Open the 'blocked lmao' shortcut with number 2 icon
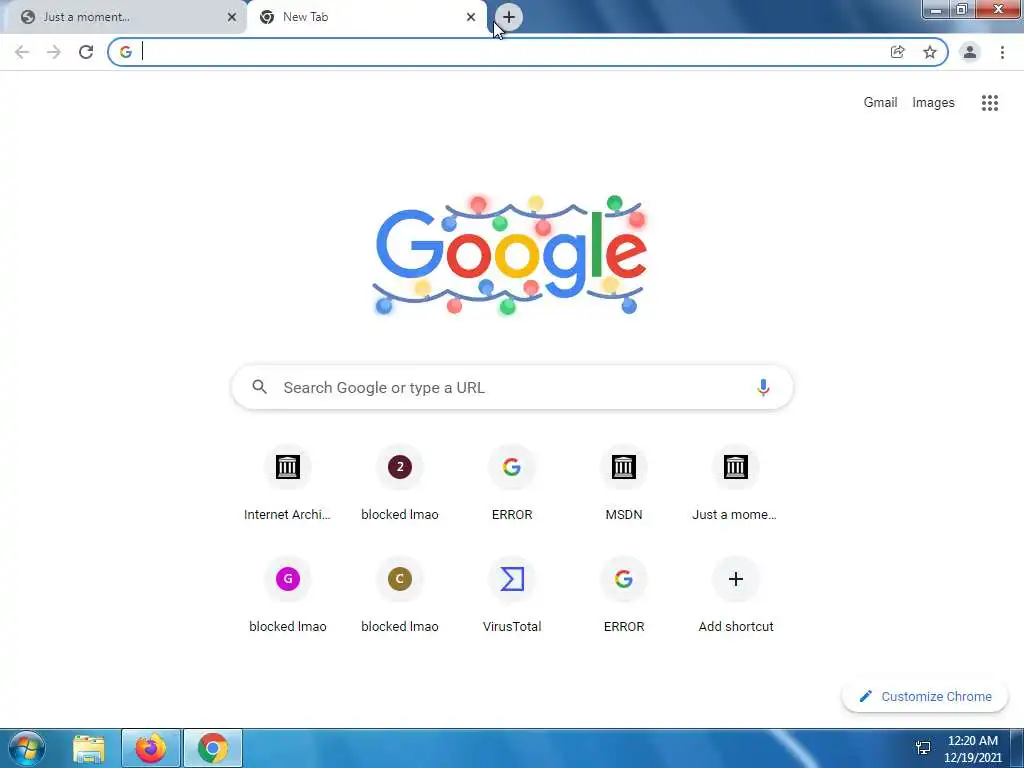The height and width of the screenshot is (768, 1024). 400,485
